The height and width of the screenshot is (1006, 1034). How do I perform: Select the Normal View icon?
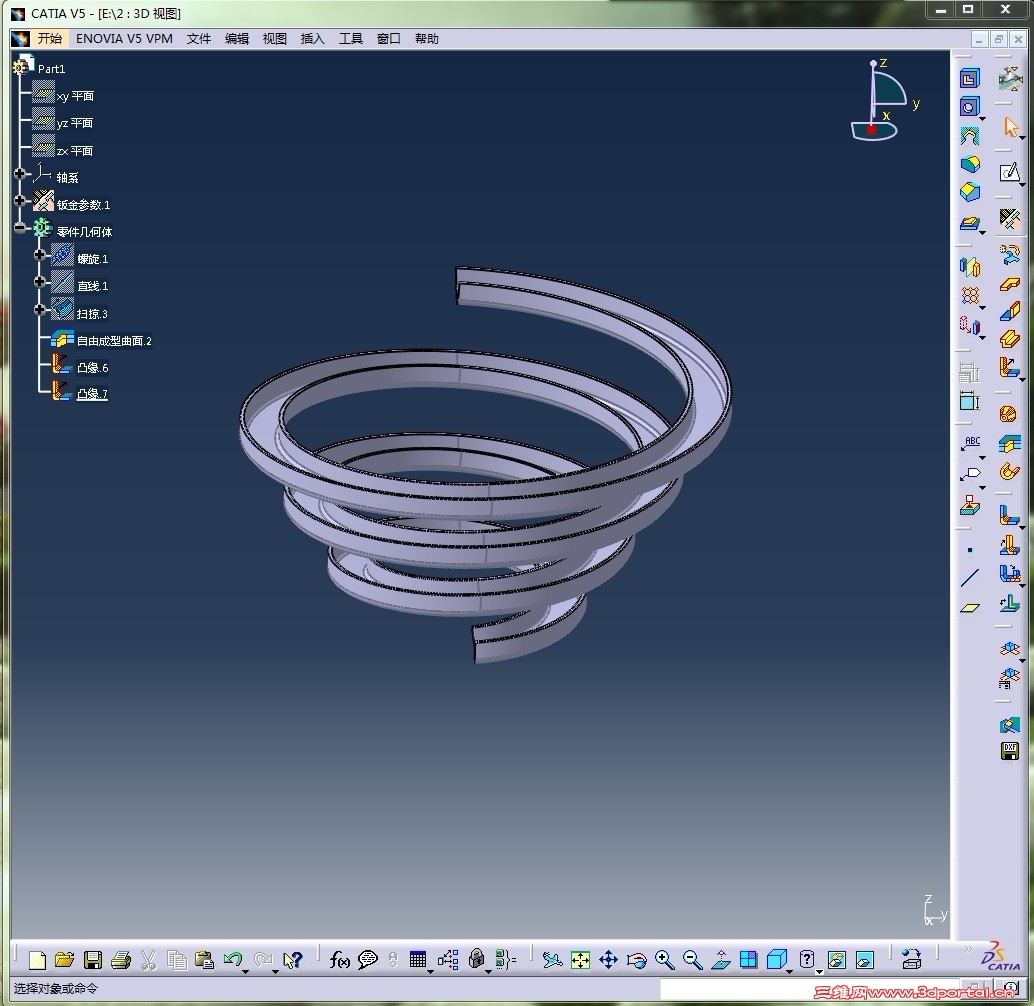tap(721, 960)
